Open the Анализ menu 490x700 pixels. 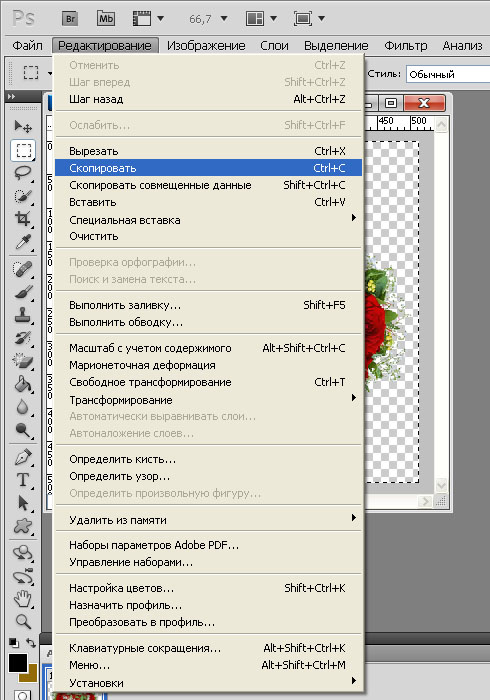click(462, 46)
